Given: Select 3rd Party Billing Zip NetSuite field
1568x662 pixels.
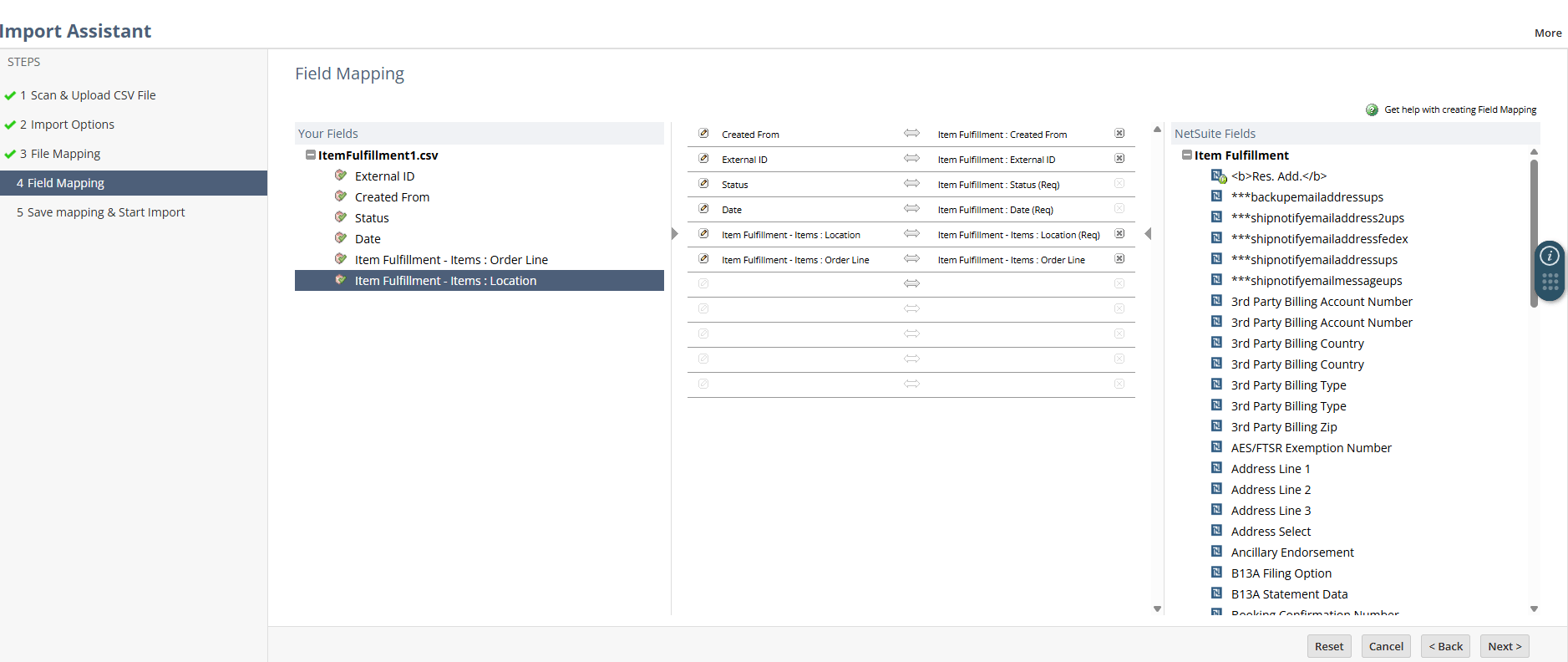Looking at the screenshot, I should click(1284, 427).
